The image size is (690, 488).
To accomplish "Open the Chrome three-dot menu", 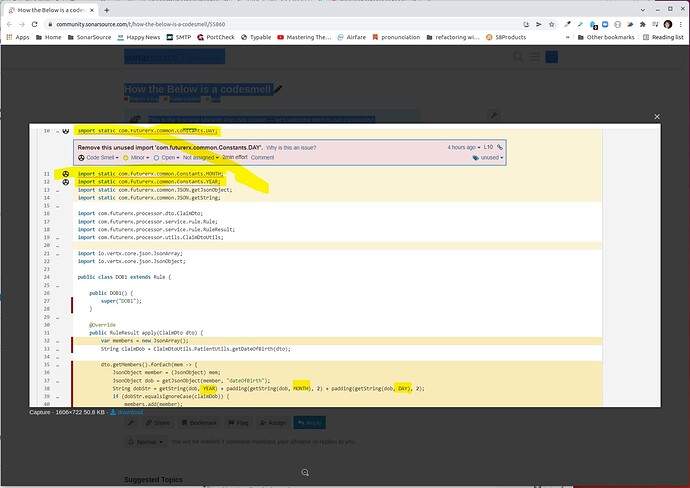I will pos(680,24).
